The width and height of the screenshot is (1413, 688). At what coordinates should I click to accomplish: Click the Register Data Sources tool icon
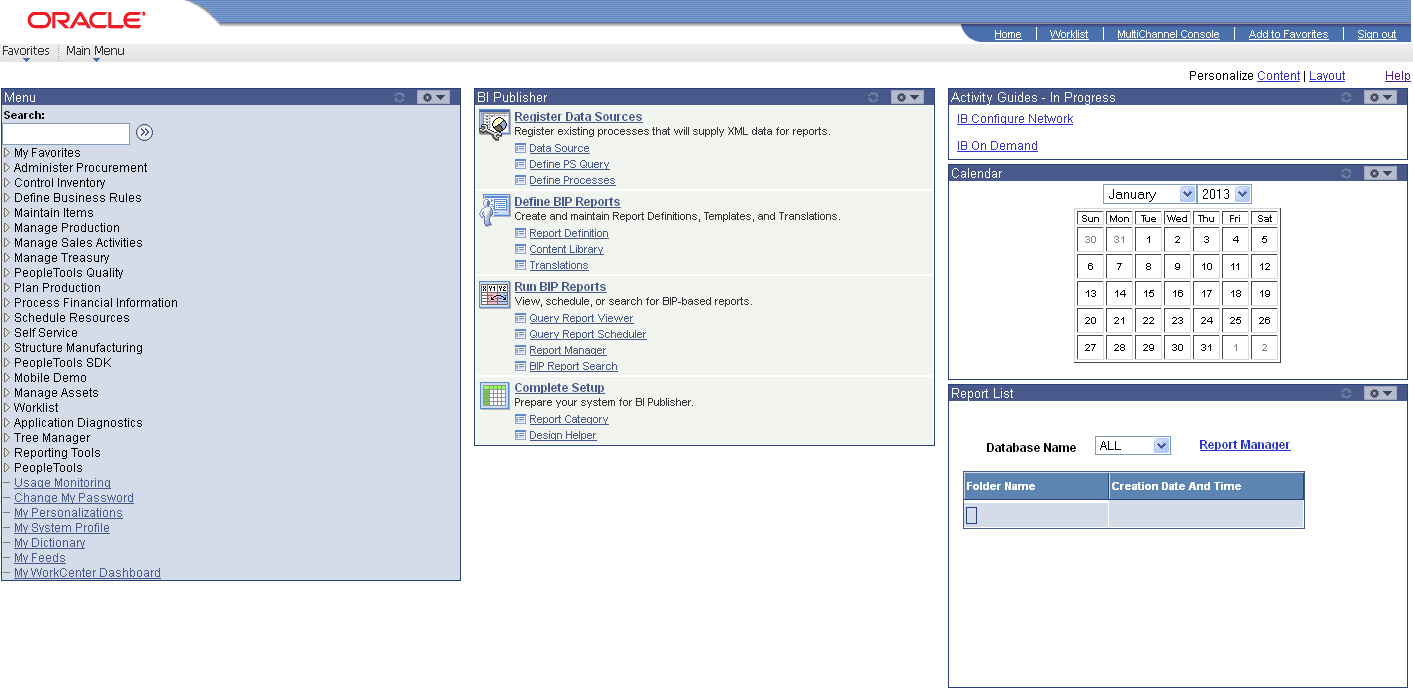[x=493, y=124]
